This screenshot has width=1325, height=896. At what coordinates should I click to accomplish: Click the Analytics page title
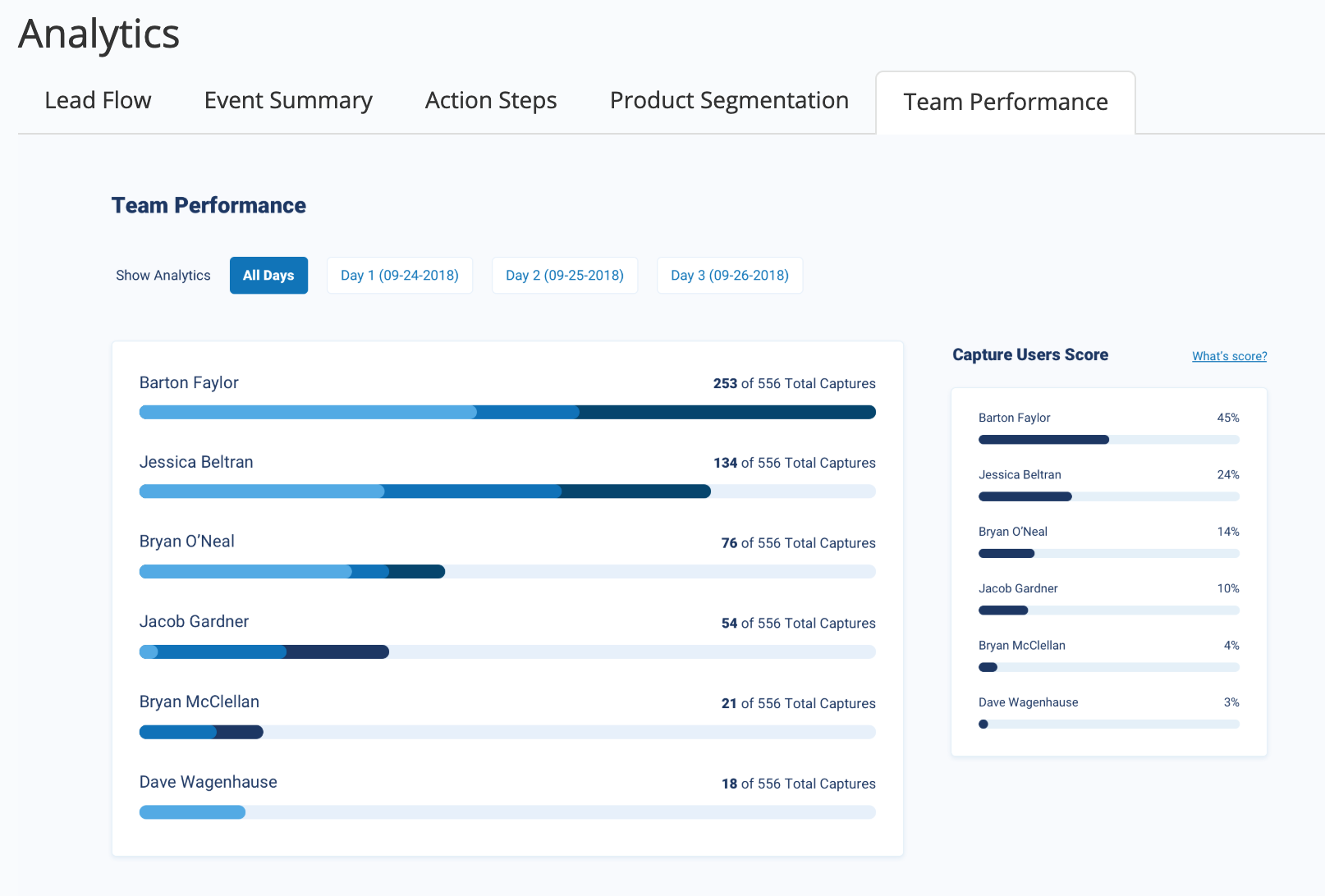click(x=99, y=34)
